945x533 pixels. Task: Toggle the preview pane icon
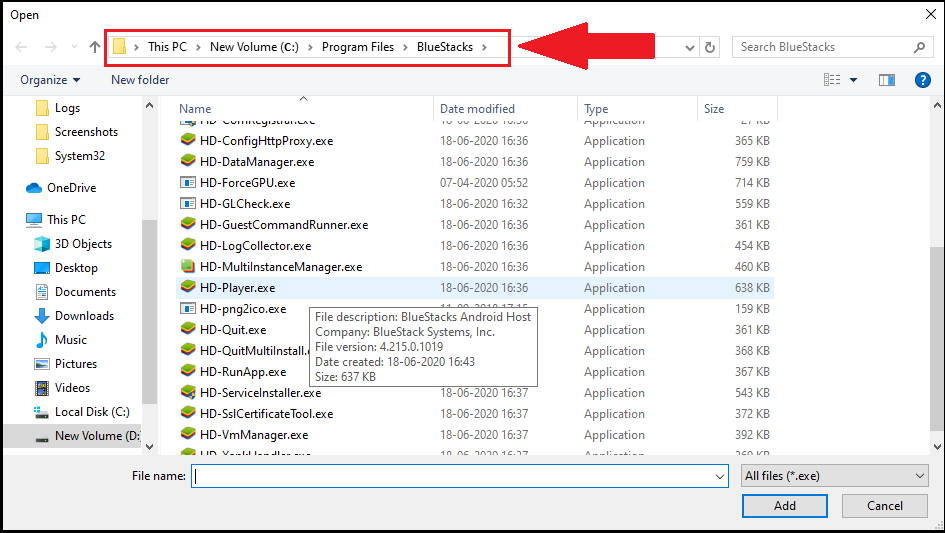point(887,80)
